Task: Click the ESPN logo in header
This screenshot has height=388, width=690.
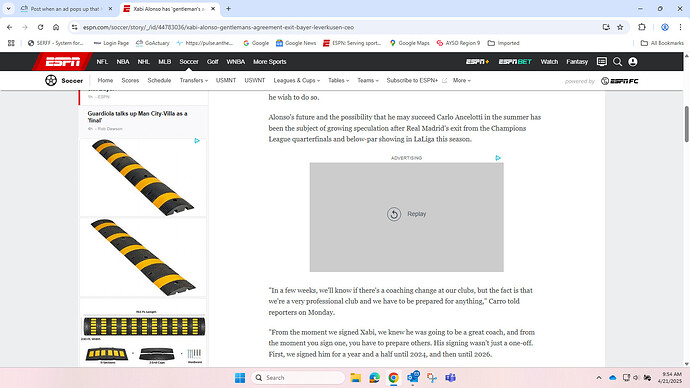Action: click(62, 62)
